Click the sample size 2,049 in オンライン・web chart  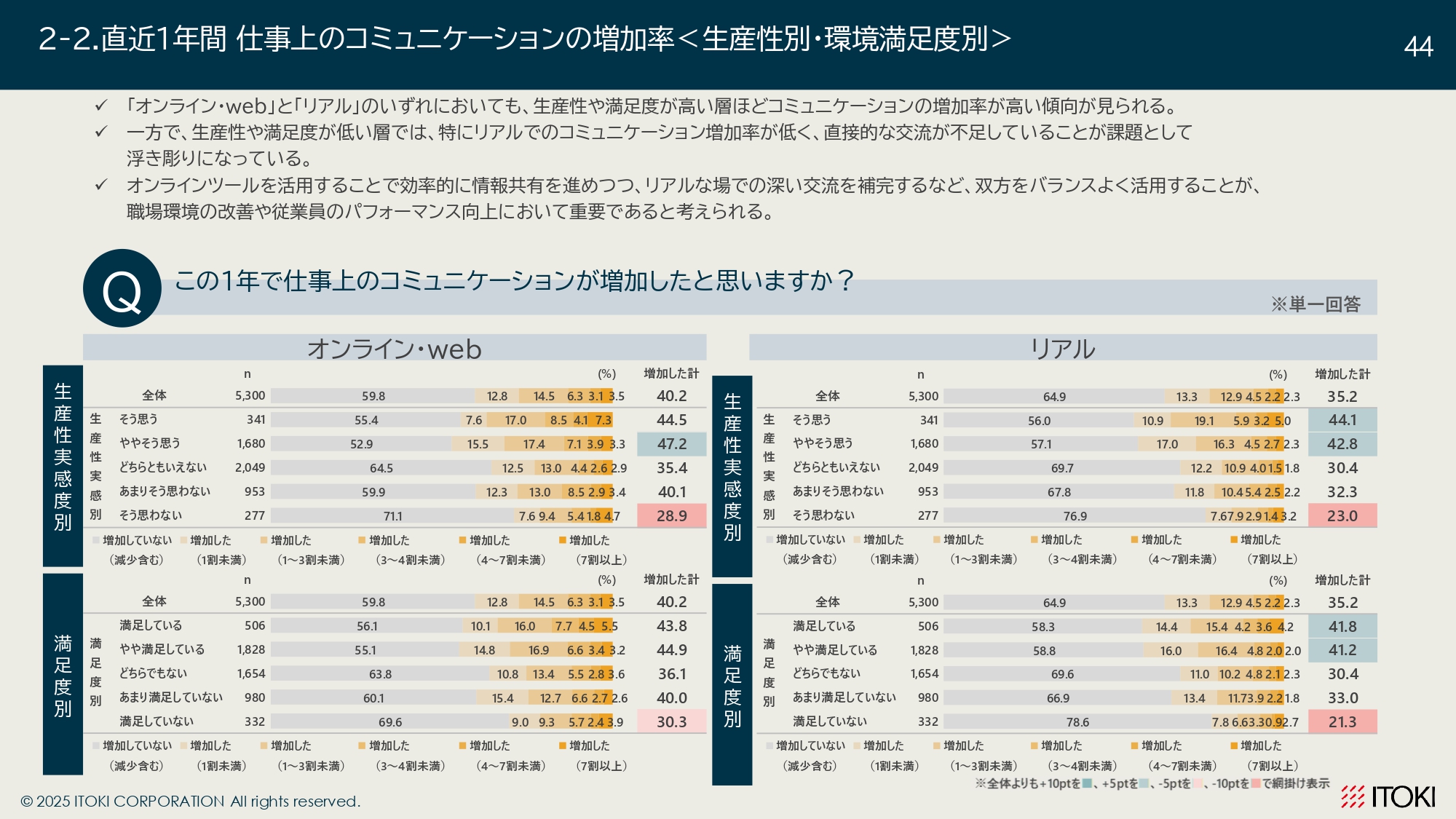tap(250, 467)
